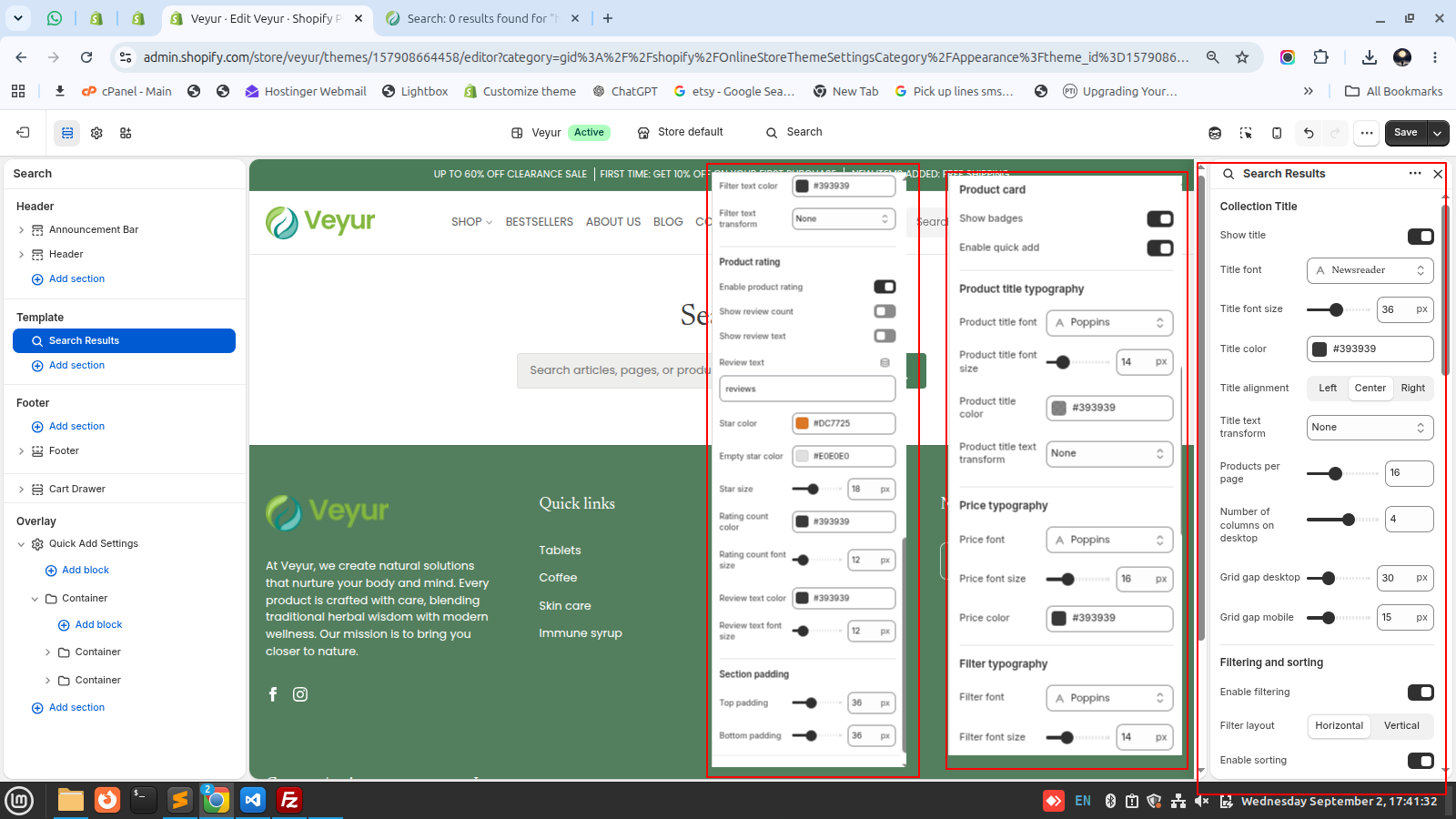The width and height of the screenshot is (1456, 819).
Task: Toggle Enable sorting switch
Action: (x=1421, y=761)
